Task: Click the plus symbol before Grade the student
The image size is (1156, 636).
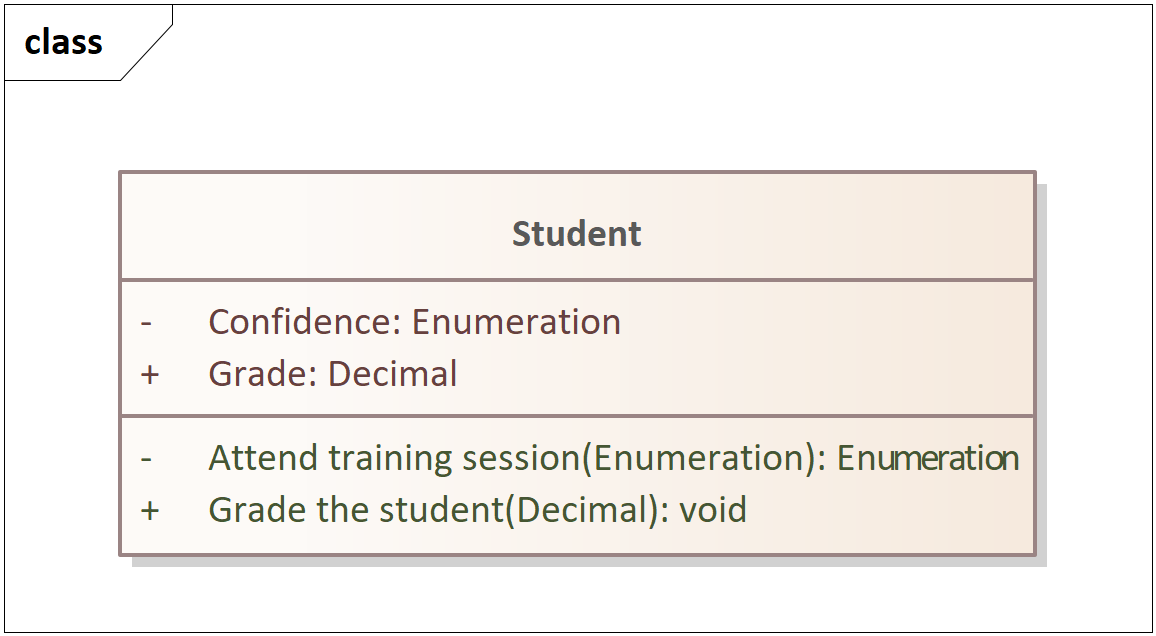Action: [x=150, y=510]
